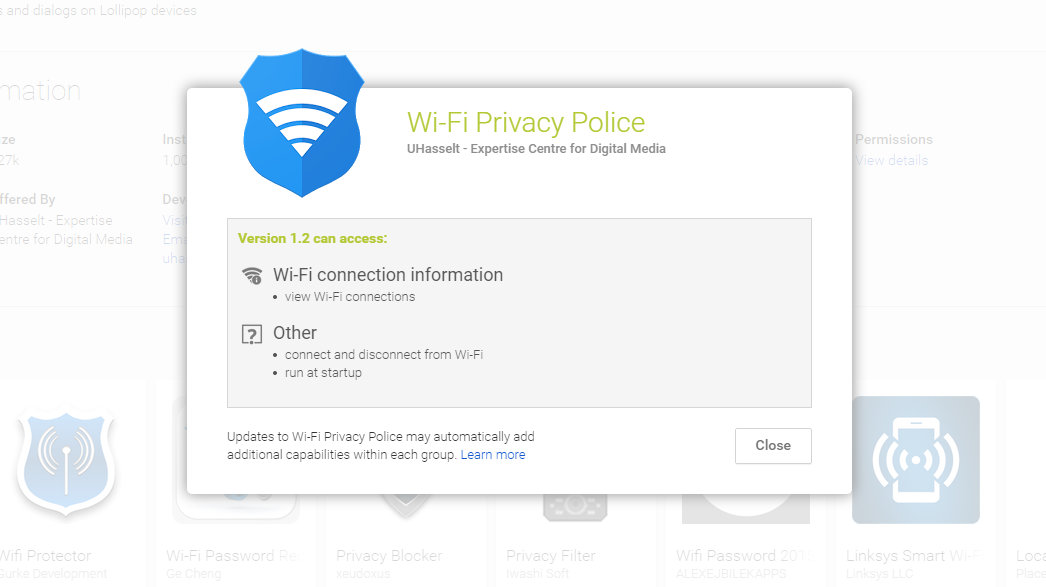Open the Linksys Smart Wi-Fi app icon
1046x587 pixels.
click(916, 460)
